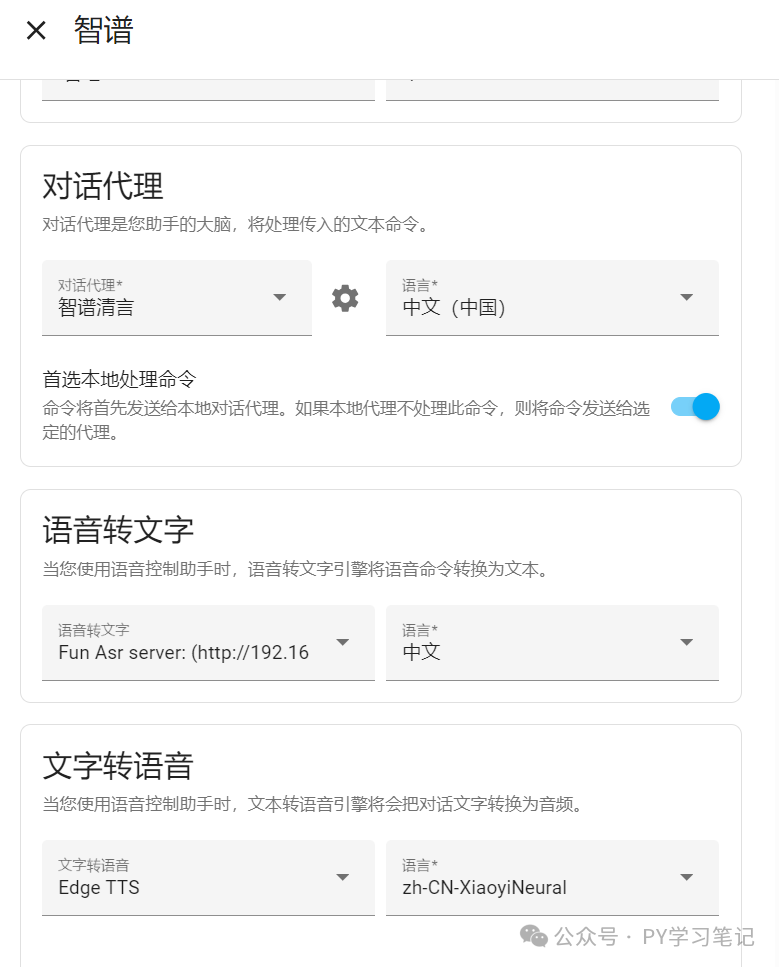Click arrow icon beside zh-CN-XiaoyiNeural
This screenshot has height=967, width=779.
coord(686,877)
